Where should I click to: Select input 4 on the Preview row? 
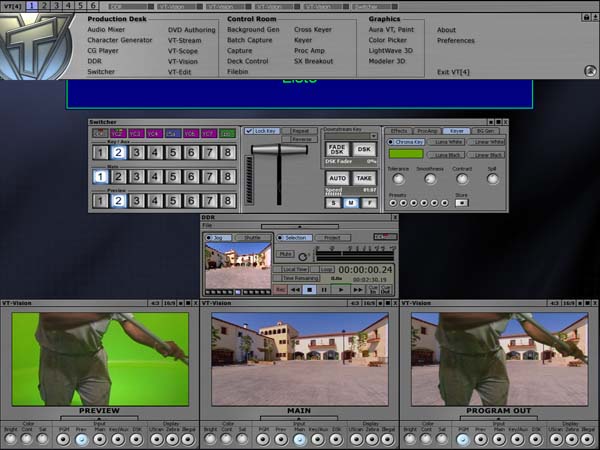point(155,201)
